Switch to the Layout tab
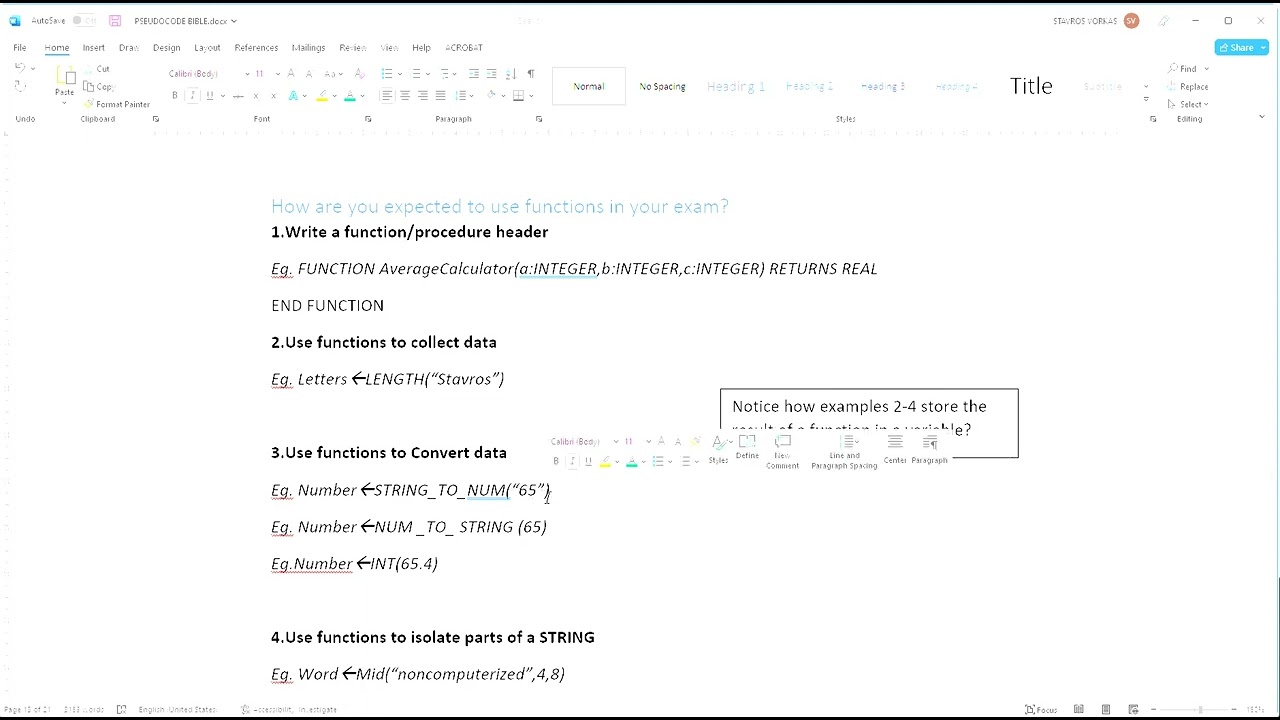The height and width of the screenshot is (720, 1280). (207, 48)
